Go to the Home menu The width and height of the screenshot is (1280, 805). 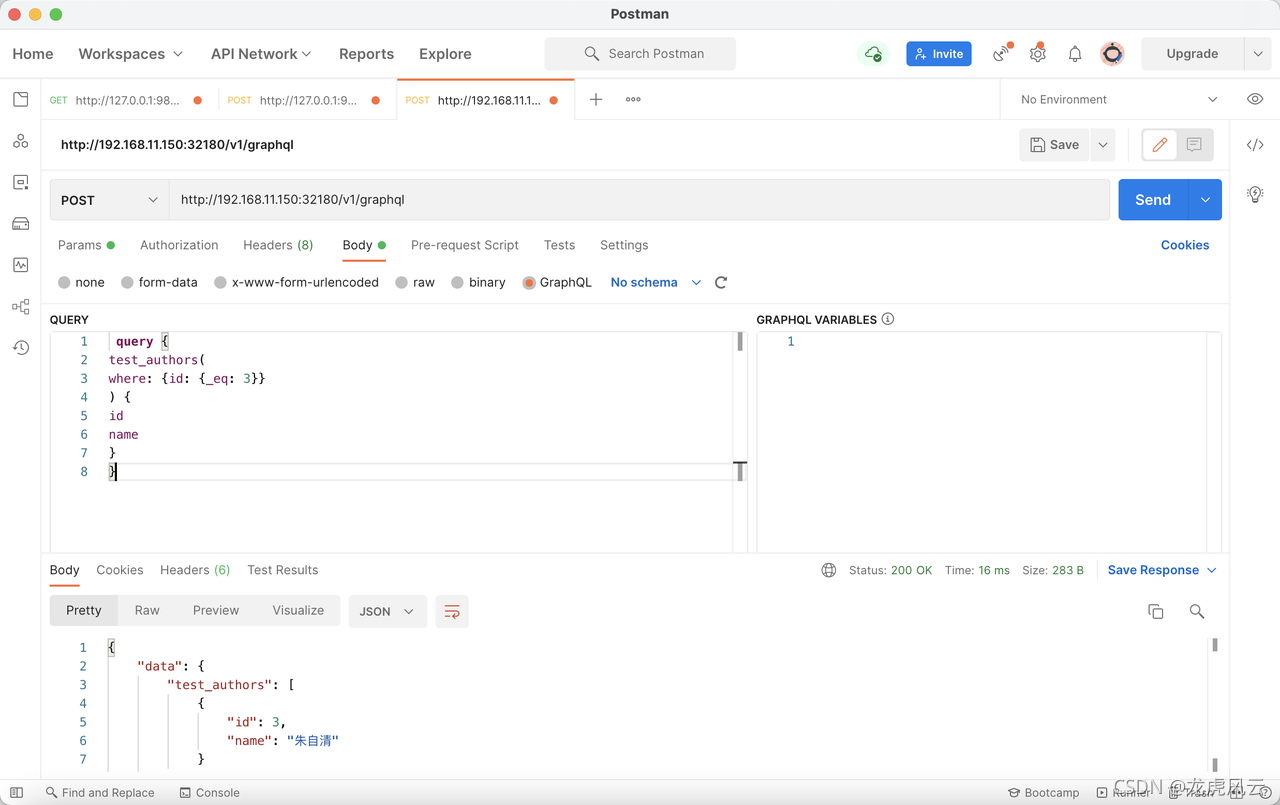(33, 54)
